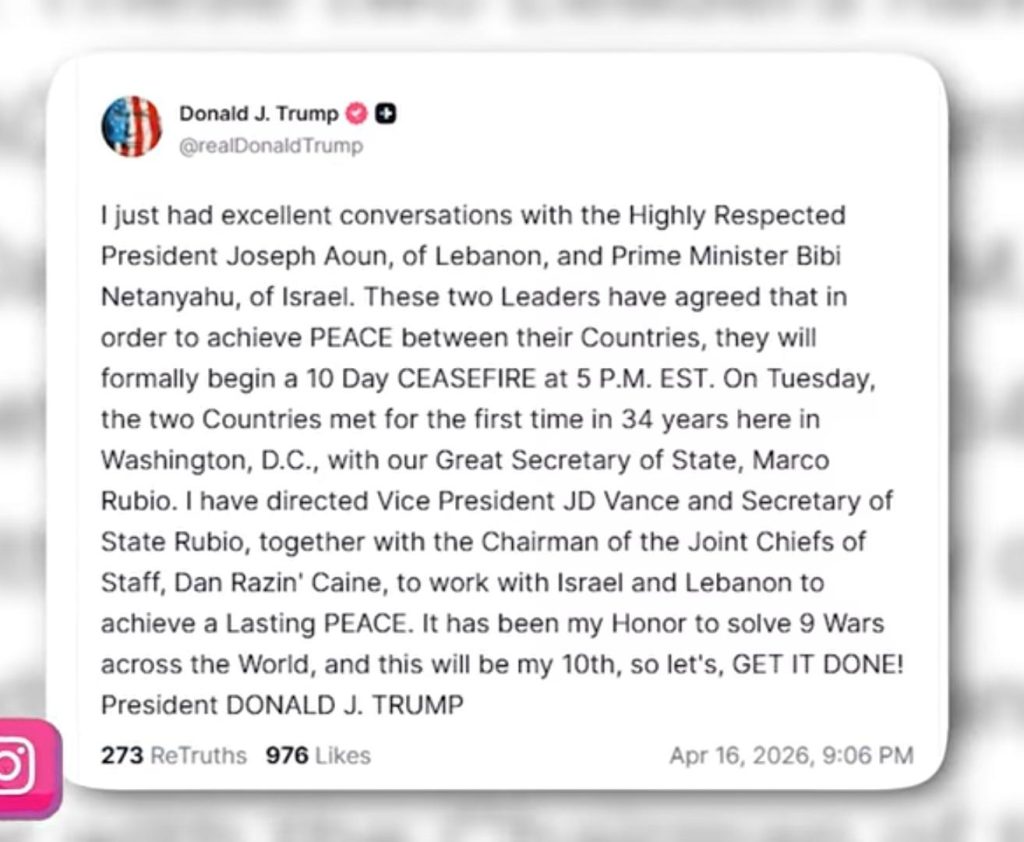Viewport: 1024px width, 842px height.
Task: View the 273 ReTruths count
Action: point(173,755)
